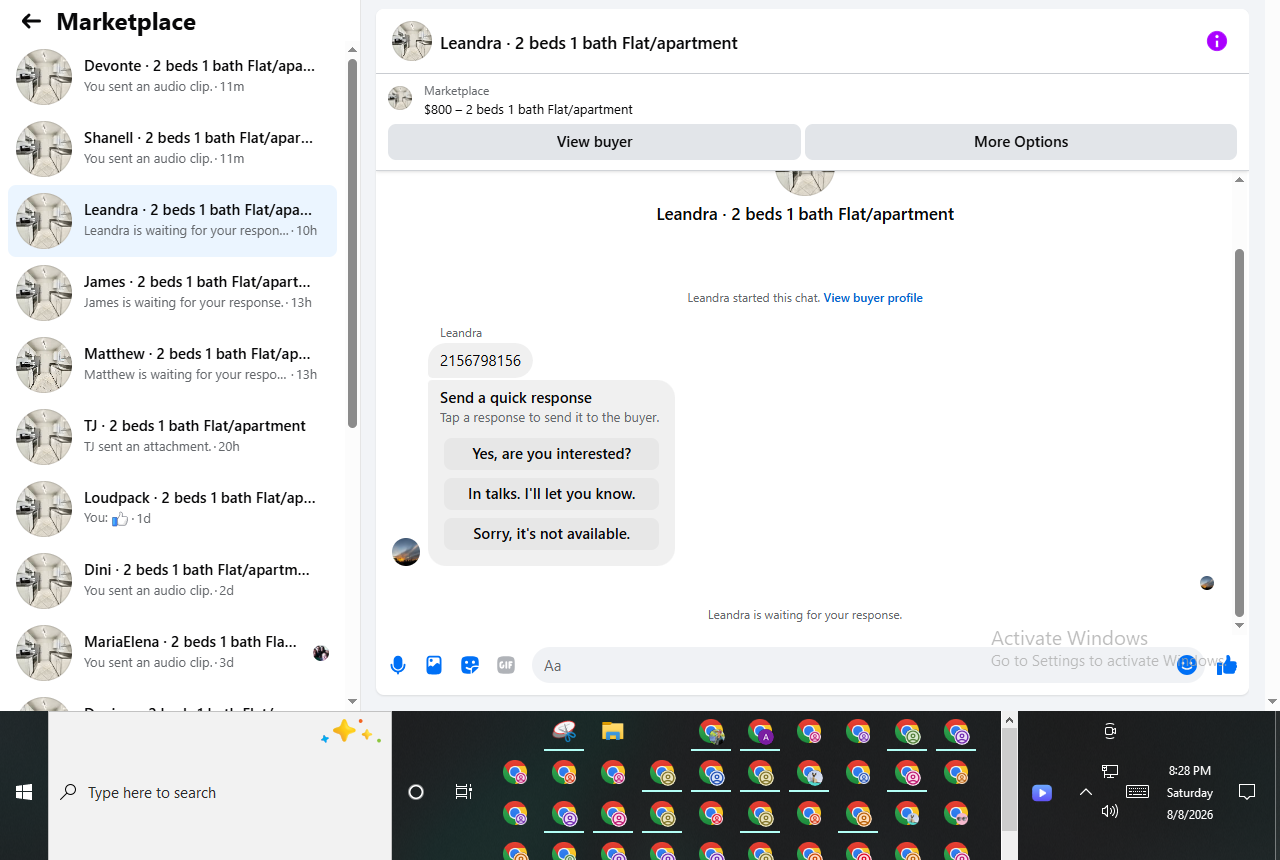Click Loudpack conversation avatar
This screenshot has width=1280, height=860.
point(44,509)
